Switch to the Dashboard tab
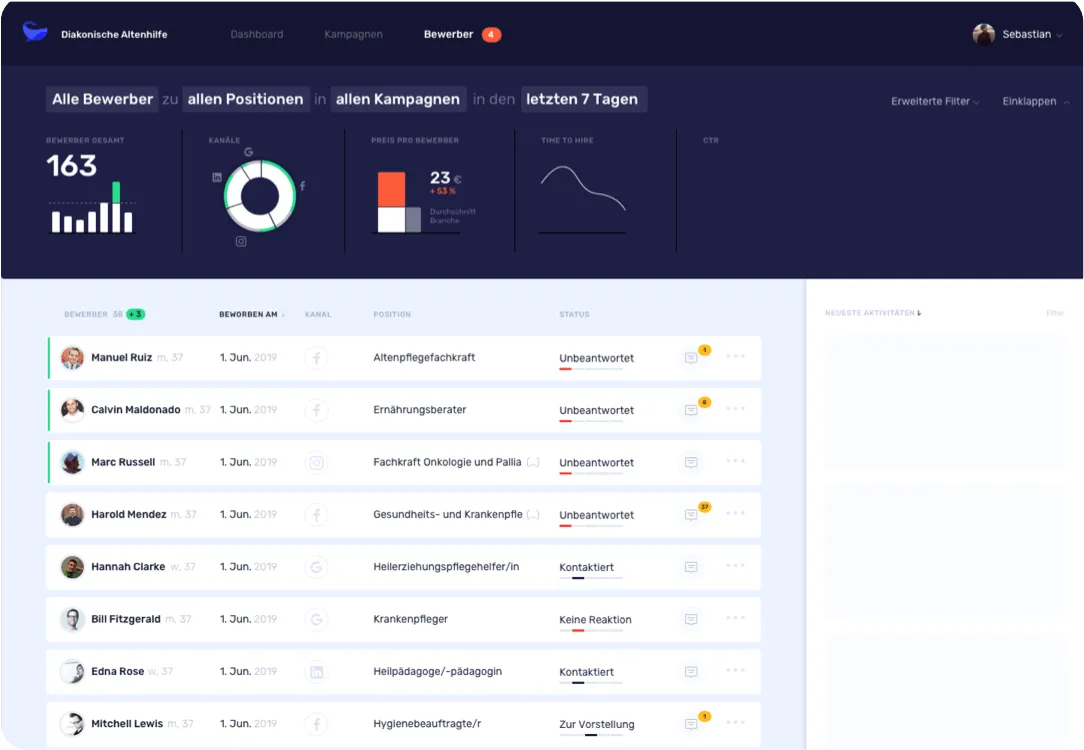Viewport: 1084px width, 750px height. coord(257,33)
